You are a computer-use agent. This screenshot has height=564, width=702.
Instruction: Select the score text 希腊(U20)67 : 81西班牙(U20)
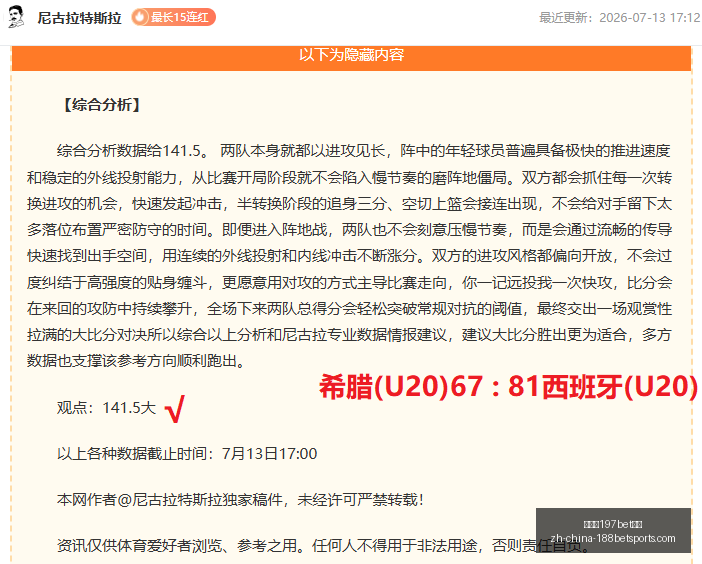[x=509, y=387]
